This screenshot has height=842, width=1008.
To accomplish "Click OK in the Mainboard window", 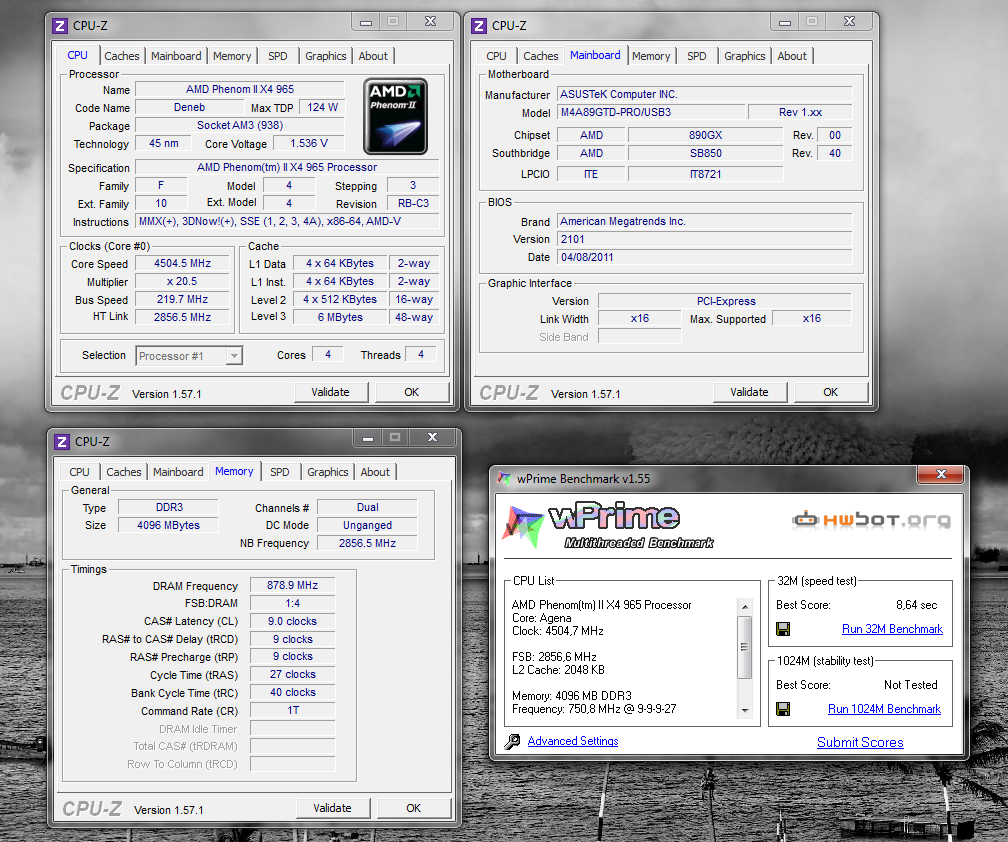I will tap(831, 392).
